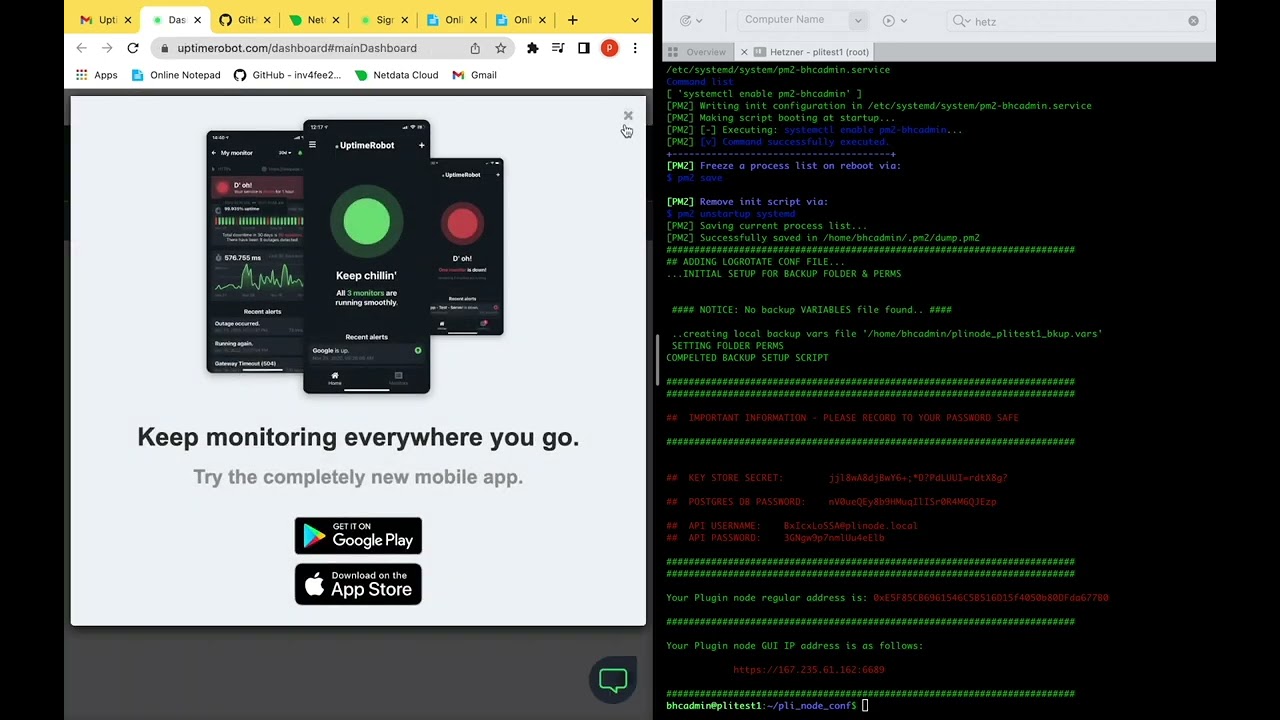
Task: Open a new browser tab
Action: 572,20
